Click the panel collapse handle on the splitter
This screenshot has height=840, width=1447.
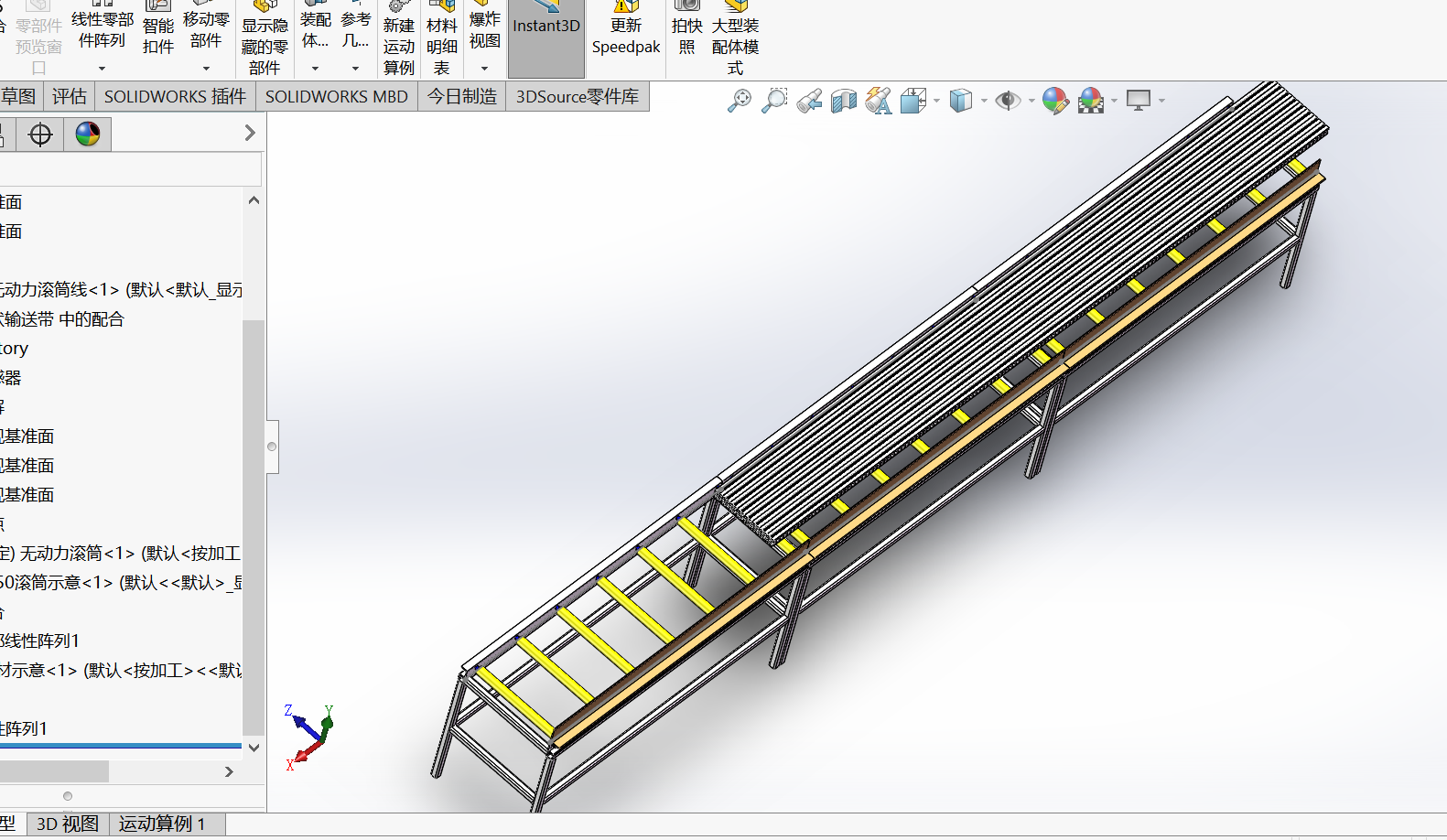click(x=272, y=447)
